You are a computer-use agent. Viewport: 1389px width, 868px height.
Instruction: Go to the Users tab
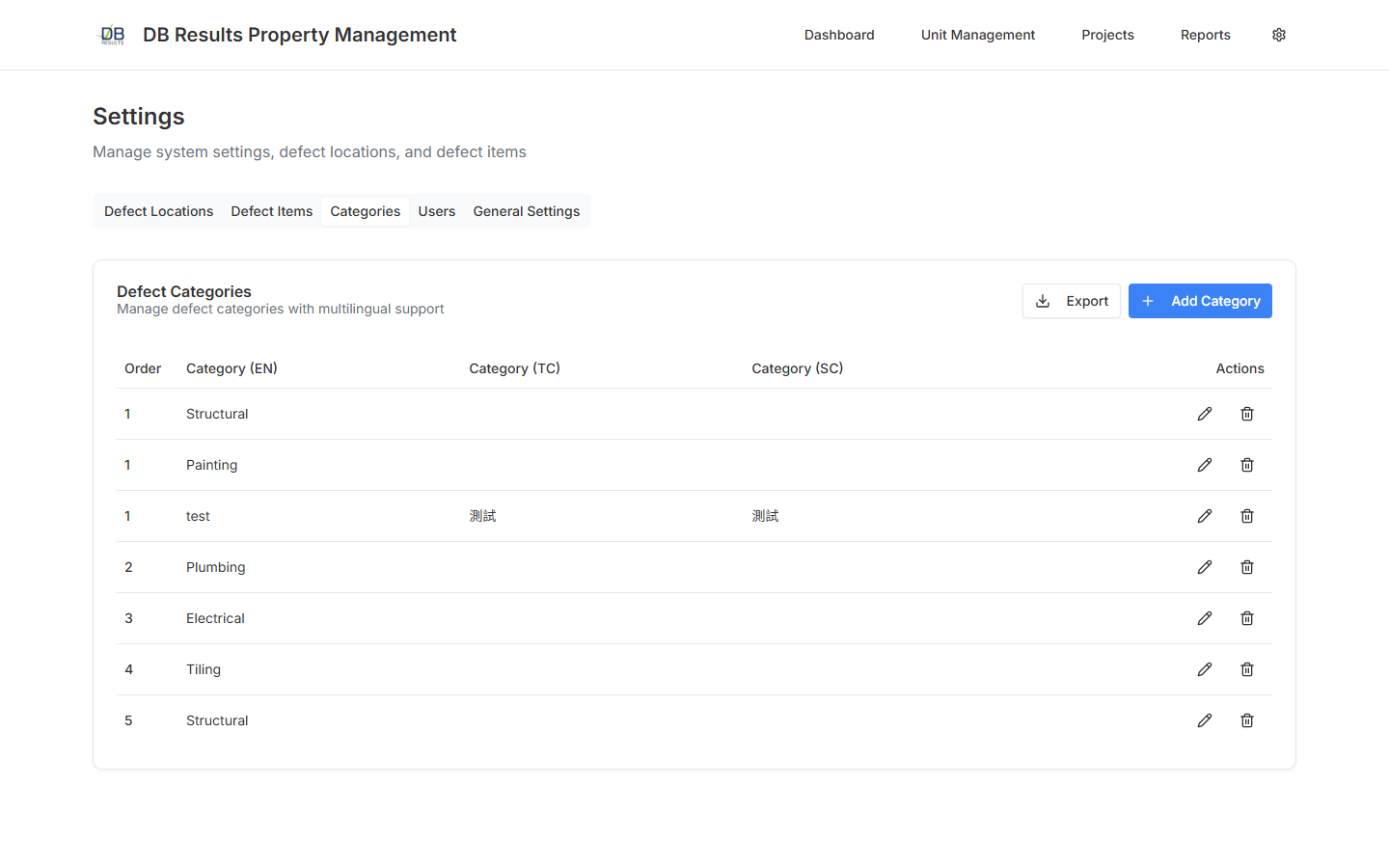coord(437,211)
